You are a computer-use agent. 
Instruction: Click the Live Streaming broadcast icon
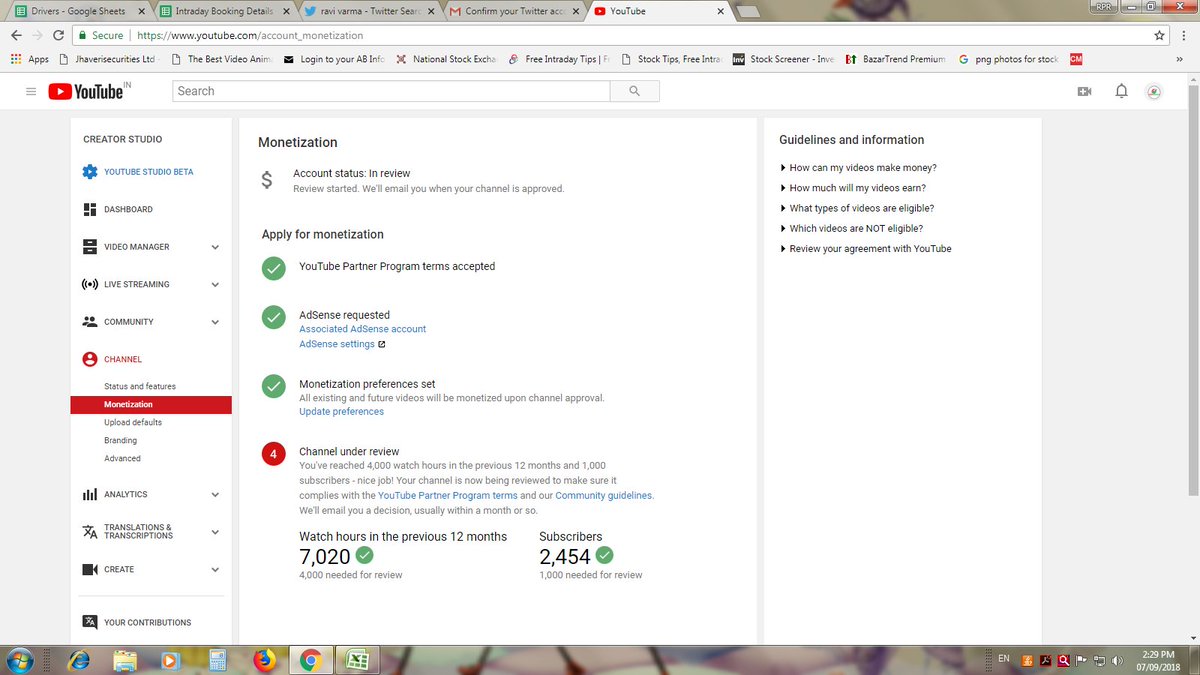pyautogui.click(x=90, y=284)
